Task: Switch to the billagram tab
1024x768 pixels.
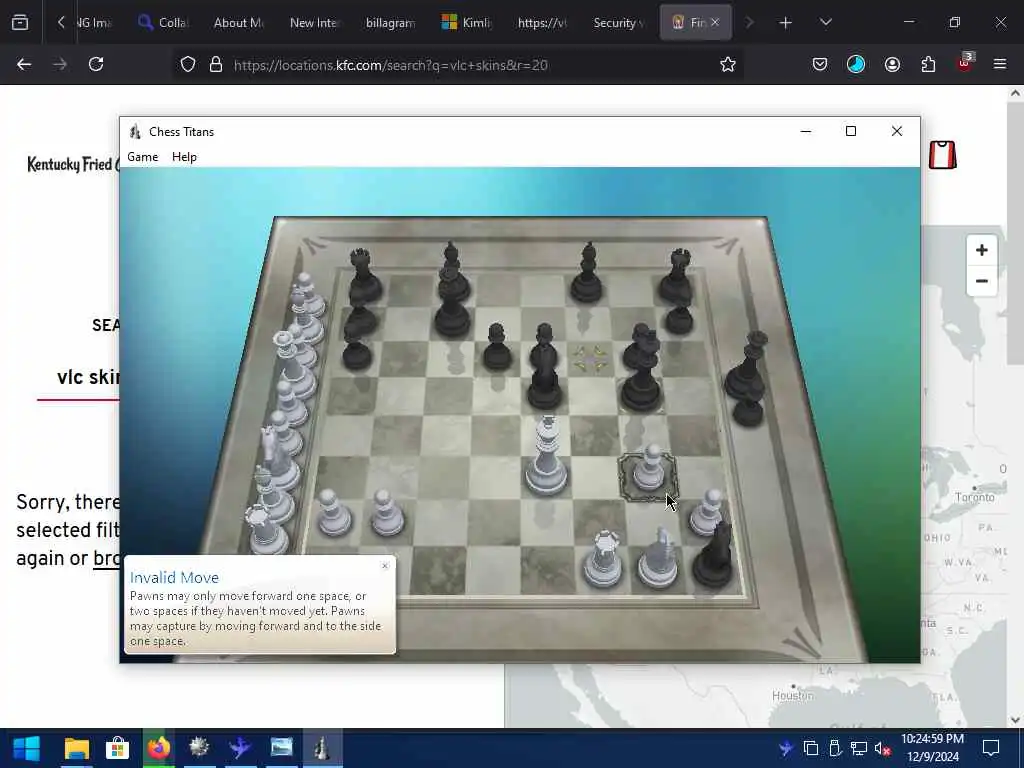Action: [x=390, y=23]
